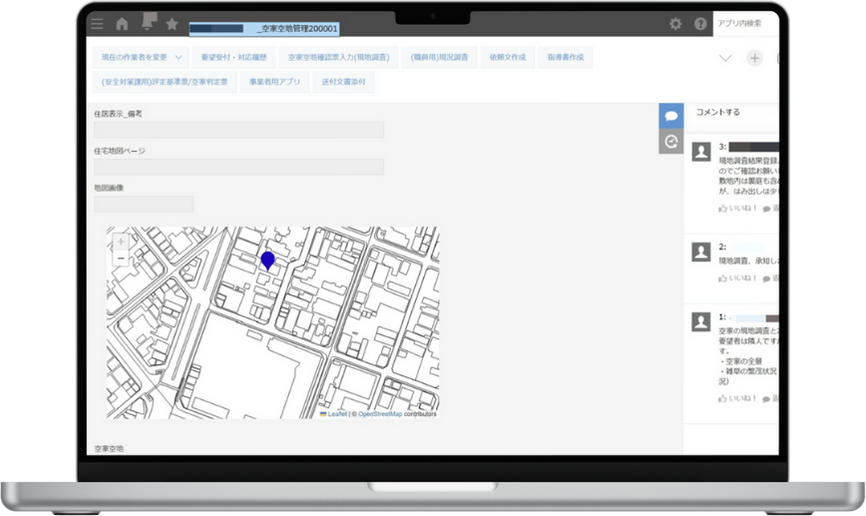Viewport: 866px width, 516px height.
Task: Open 空家空地確認票入力(現地調査)
Action: (x=337, y=58)
